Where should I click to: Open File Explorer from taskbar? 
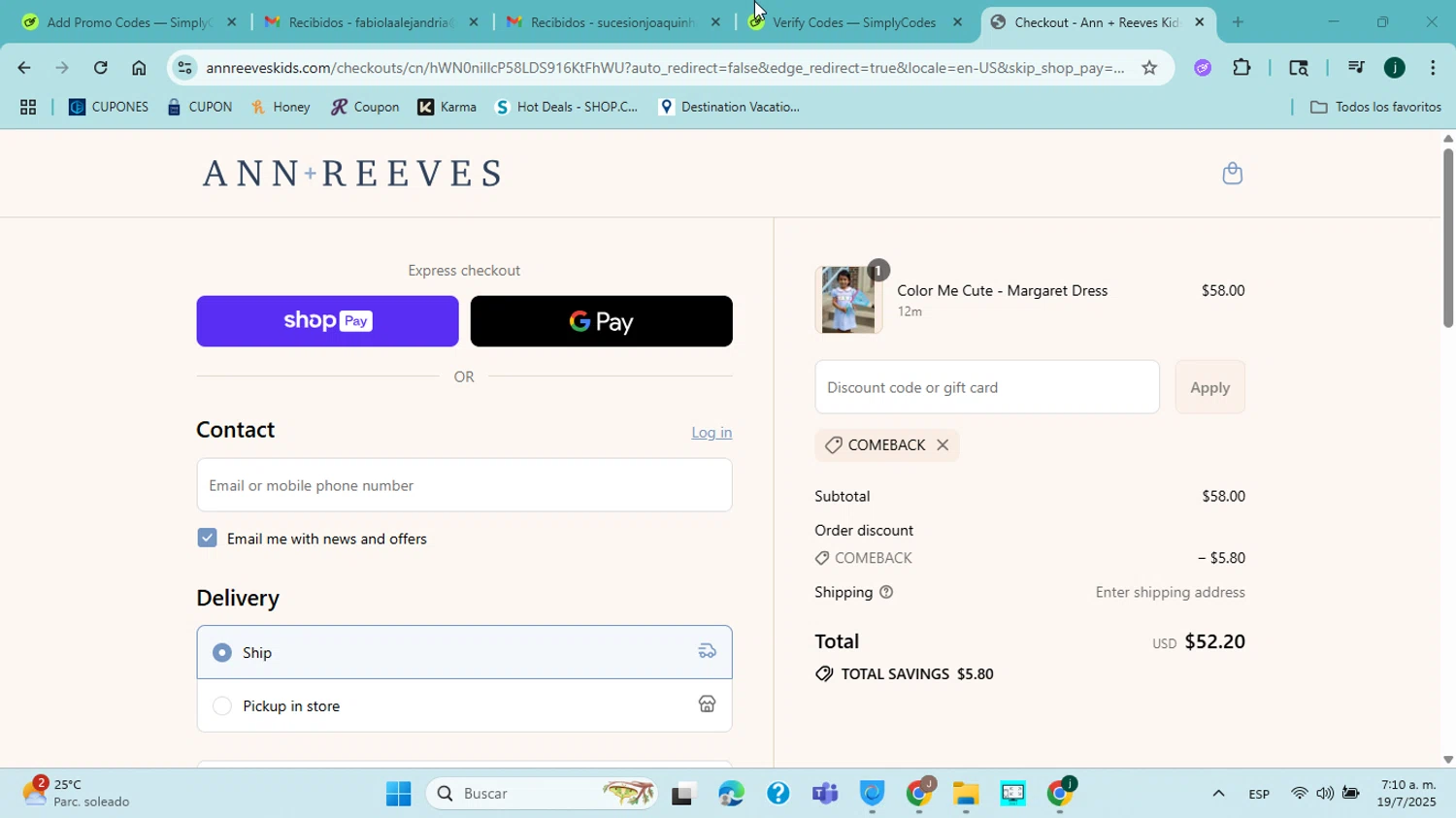[966, 795]
